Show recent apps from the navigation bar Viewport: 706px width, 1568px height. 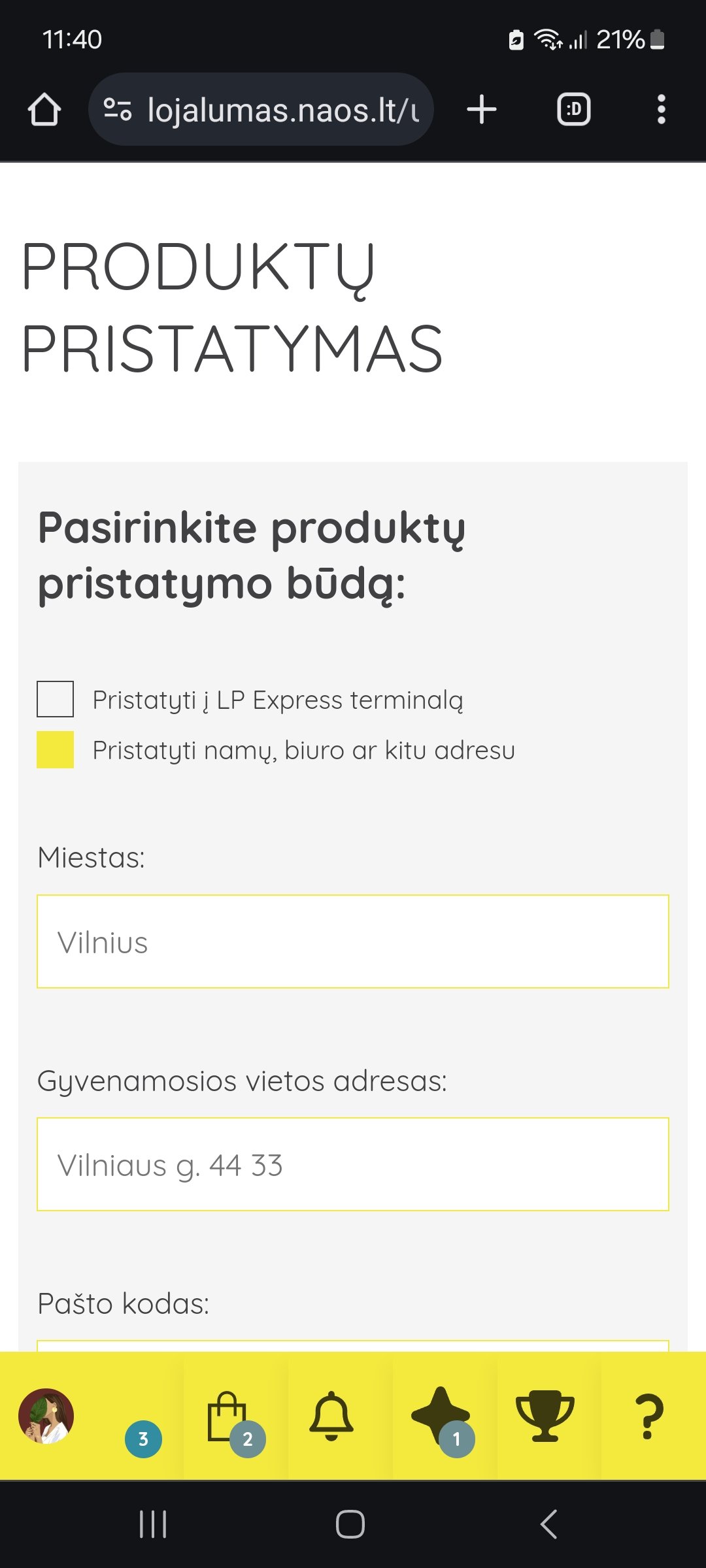click(x=153, y=1524)
